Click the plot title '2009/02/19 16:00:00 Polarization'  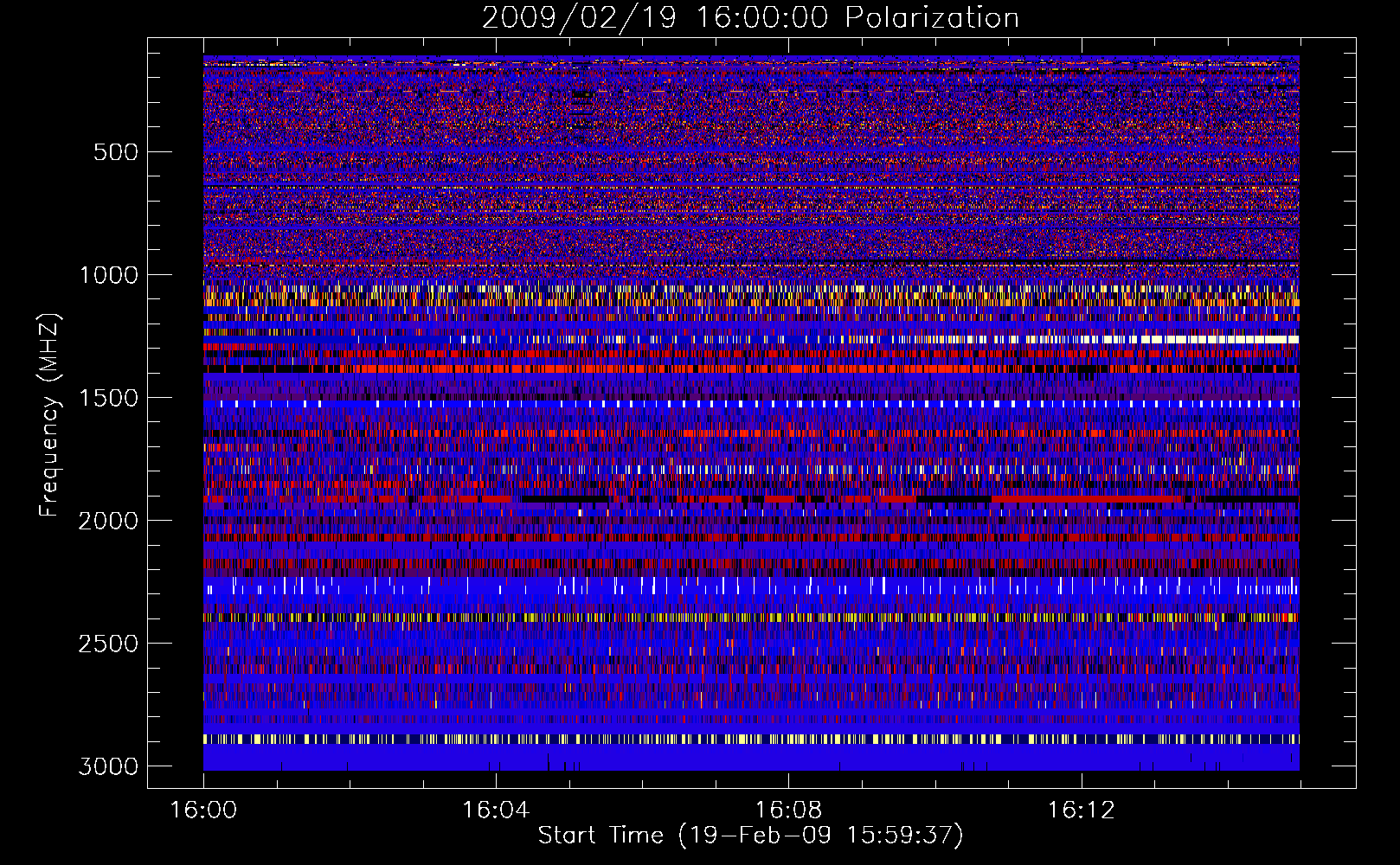750,18
